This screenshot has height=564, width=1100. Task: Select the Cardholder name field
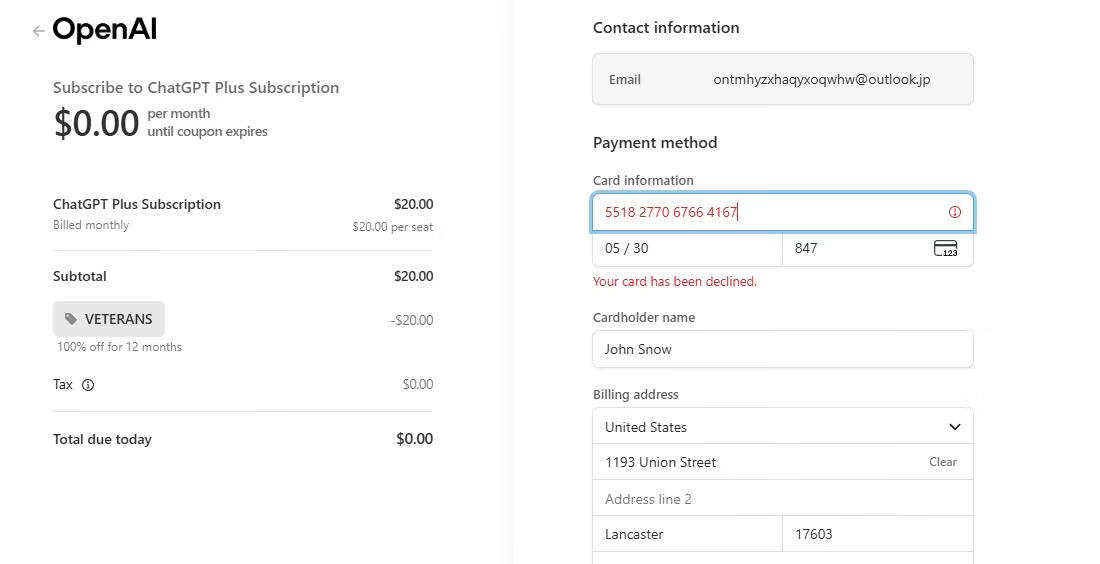pos(782,349)
